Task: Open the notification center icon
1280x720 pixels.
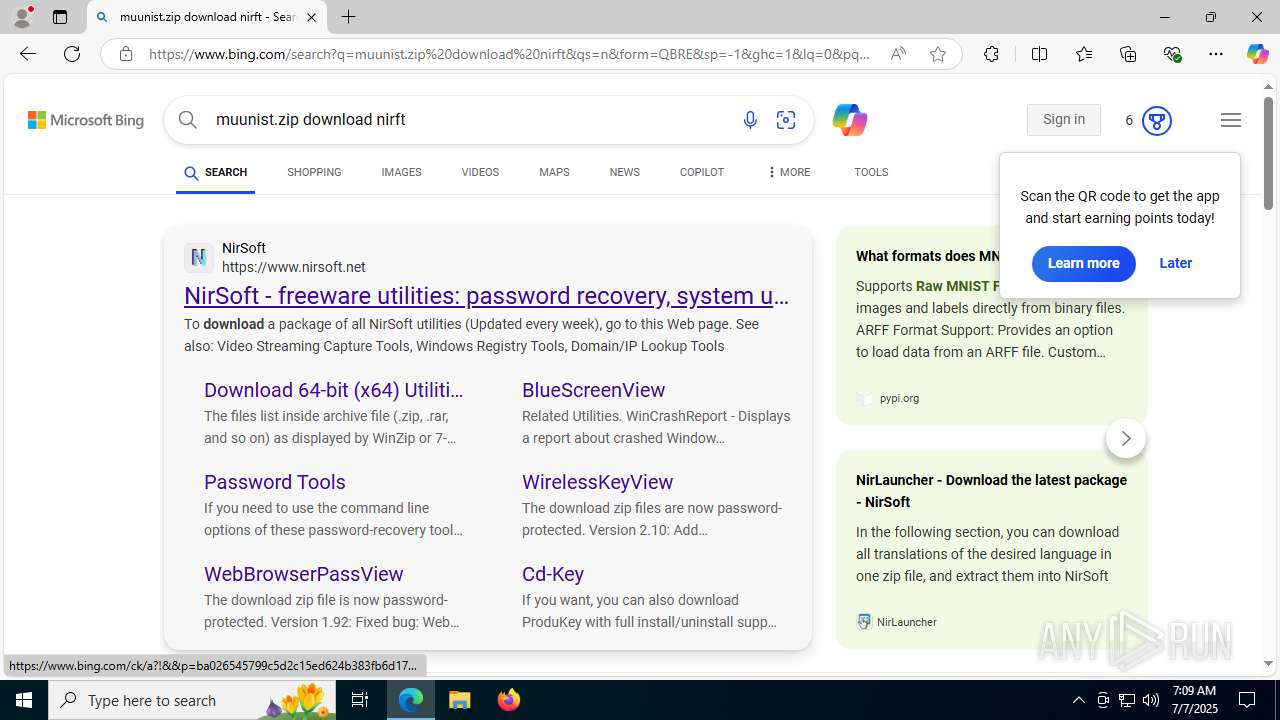Action: (1247, 700)
